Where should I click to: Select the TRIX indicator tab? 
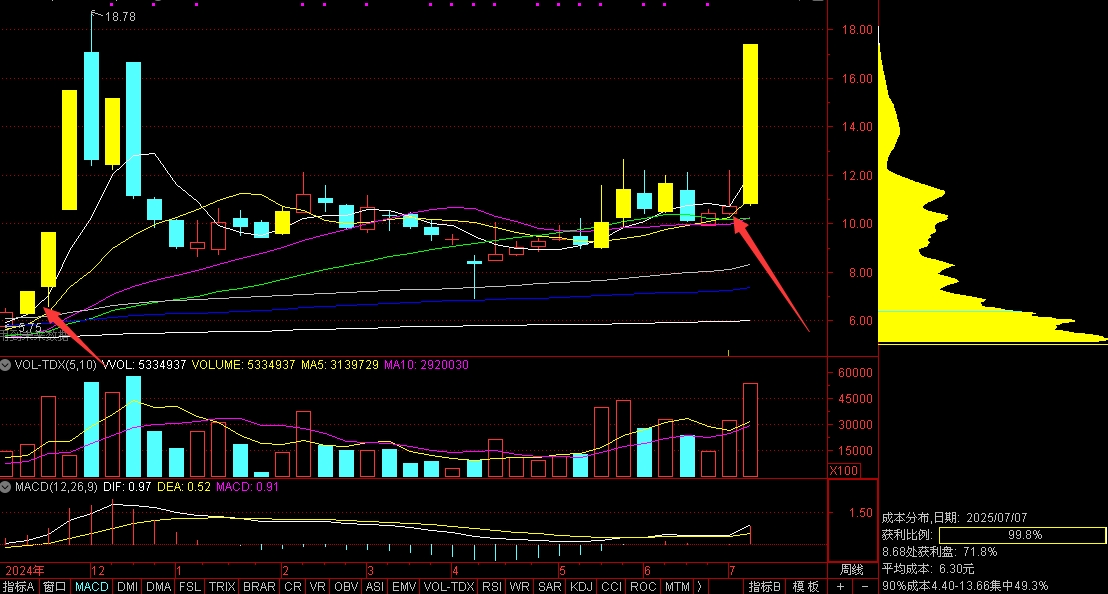click(x=222, y=587)
